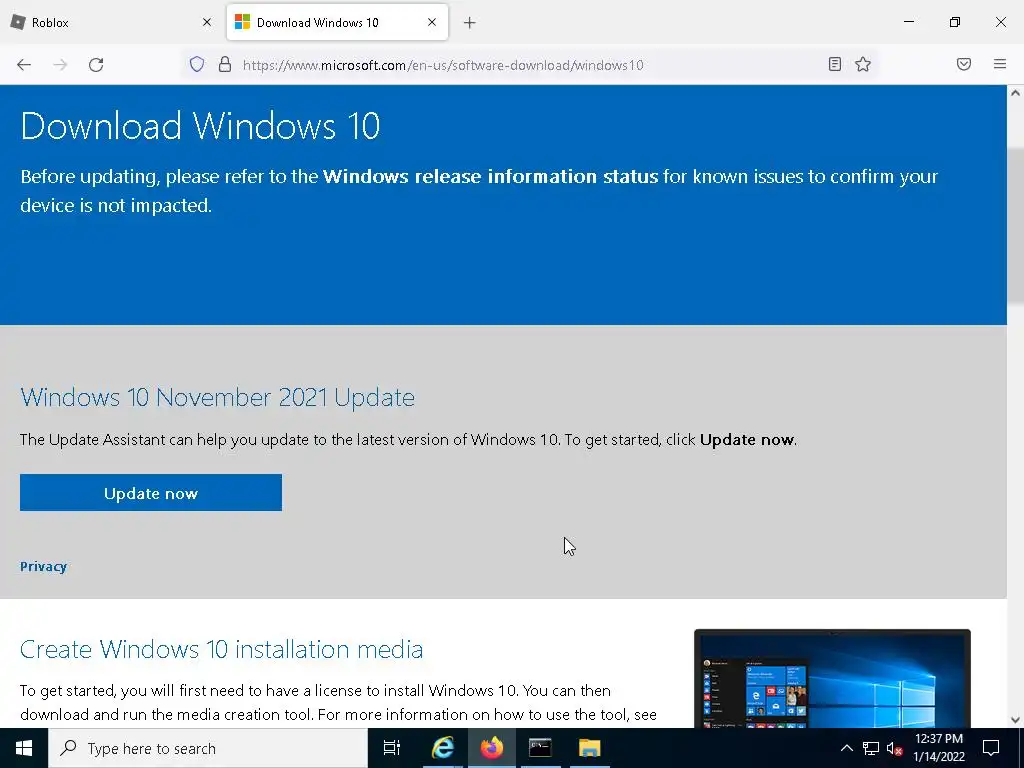Image resolution: width=1024 pixels, height=768 pixels.
Task: Click the Windows 10 laptop image
Action: (x=832, y=679)
